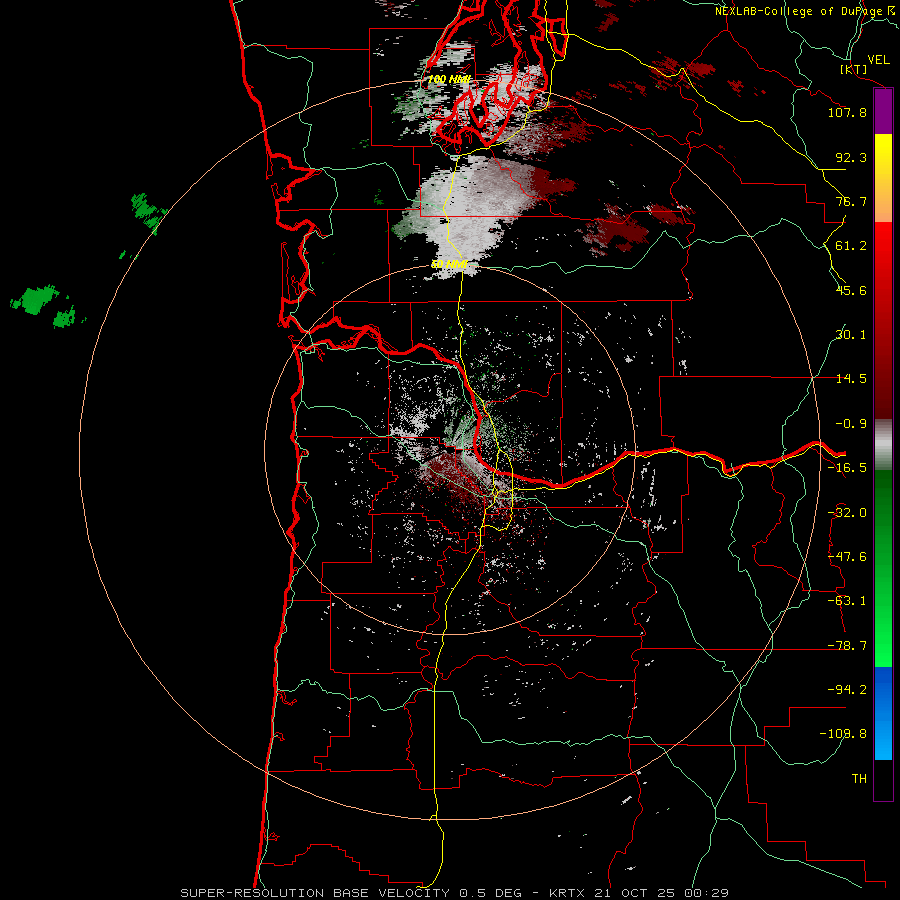Click the -16.5 velocity legend value
The image size is (900, 900).
click(x=847, y=468)
